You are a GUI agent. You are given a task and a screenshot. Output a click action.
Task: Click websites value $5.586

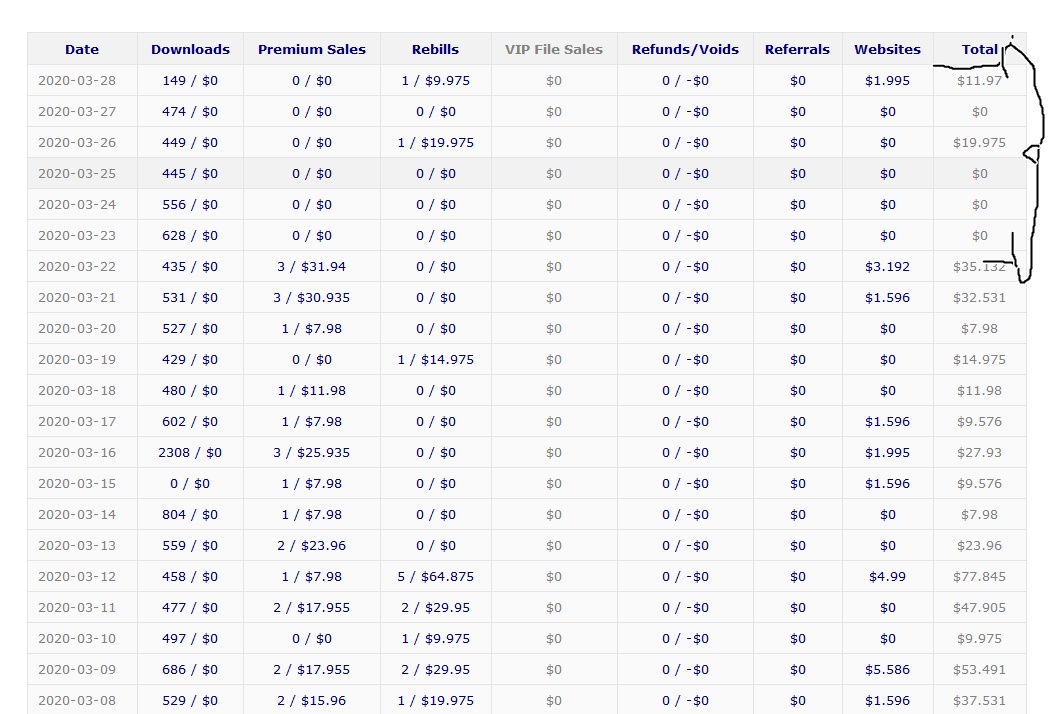click(x=887, y=670)
